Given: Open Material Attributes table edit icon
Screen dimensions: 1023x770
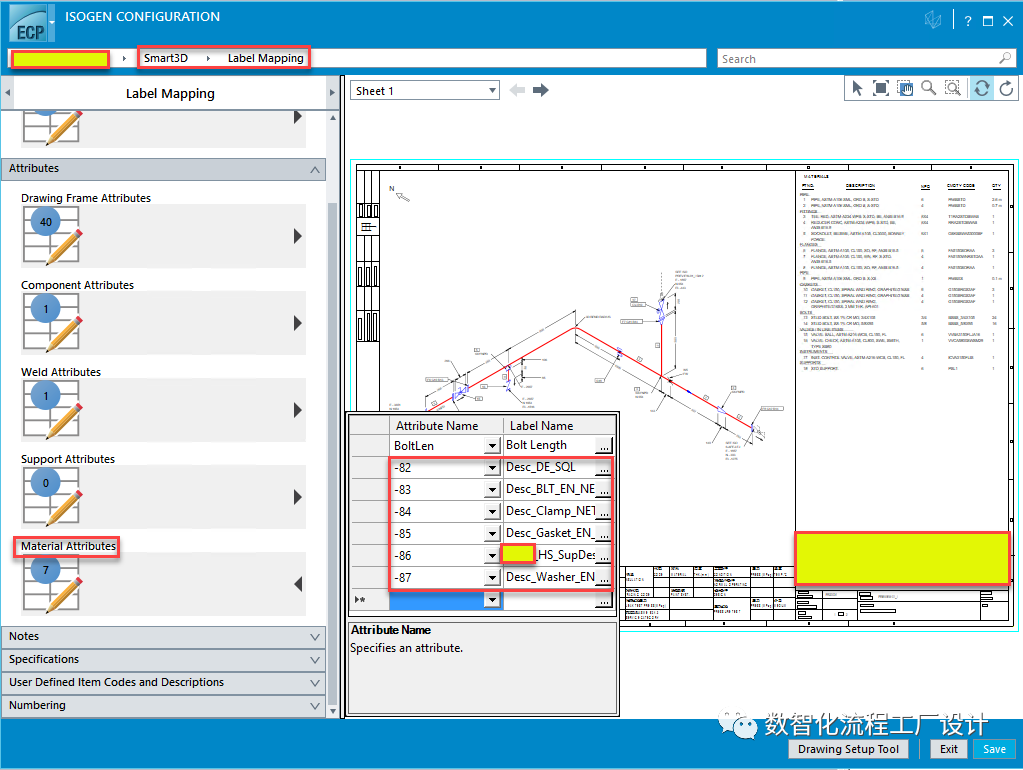Looking at the screenshot, I should [52, 584].
